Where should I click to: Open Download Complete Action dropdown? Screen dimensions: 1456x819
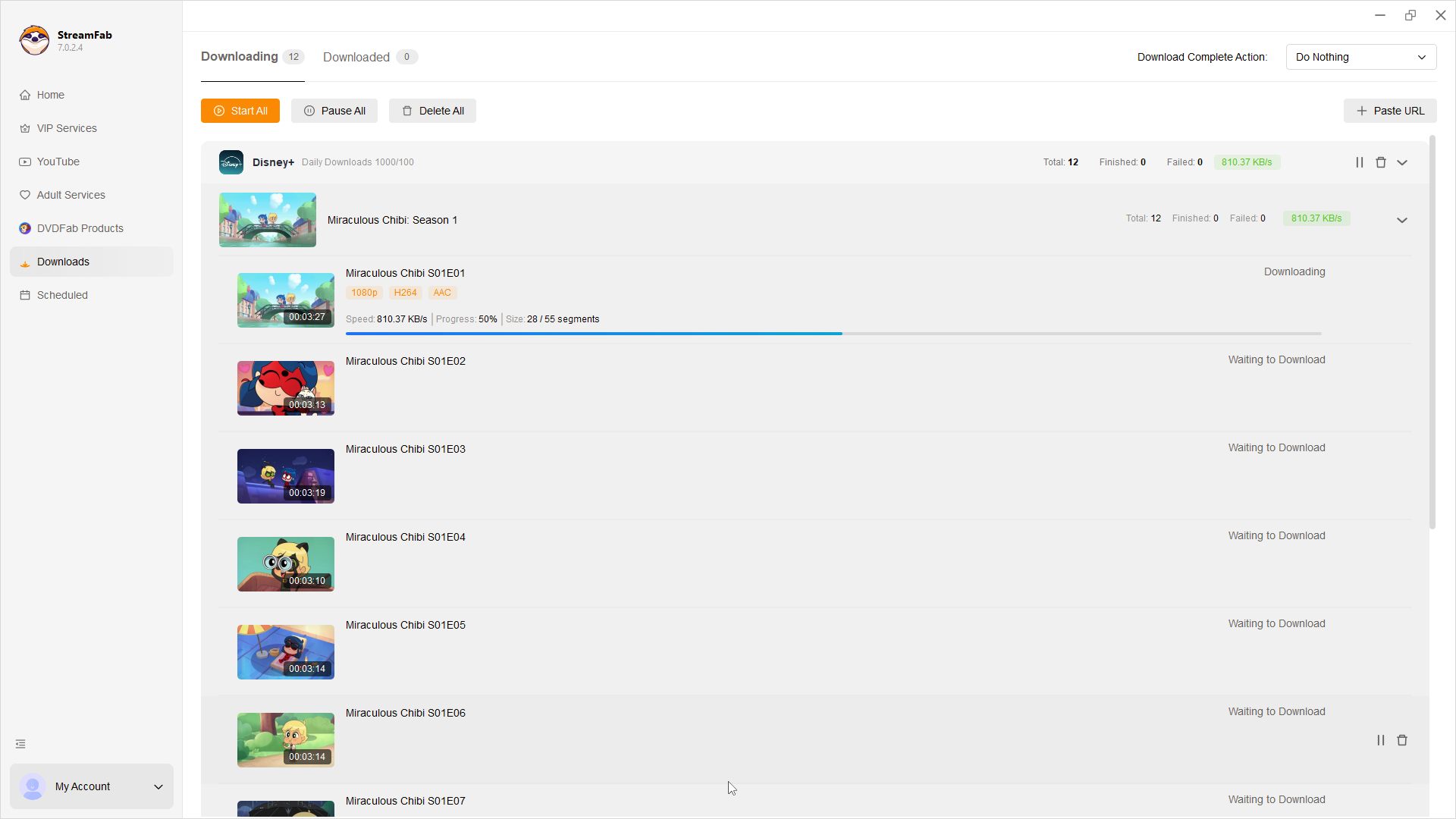pyautogui.click(x=1361, y=57)
